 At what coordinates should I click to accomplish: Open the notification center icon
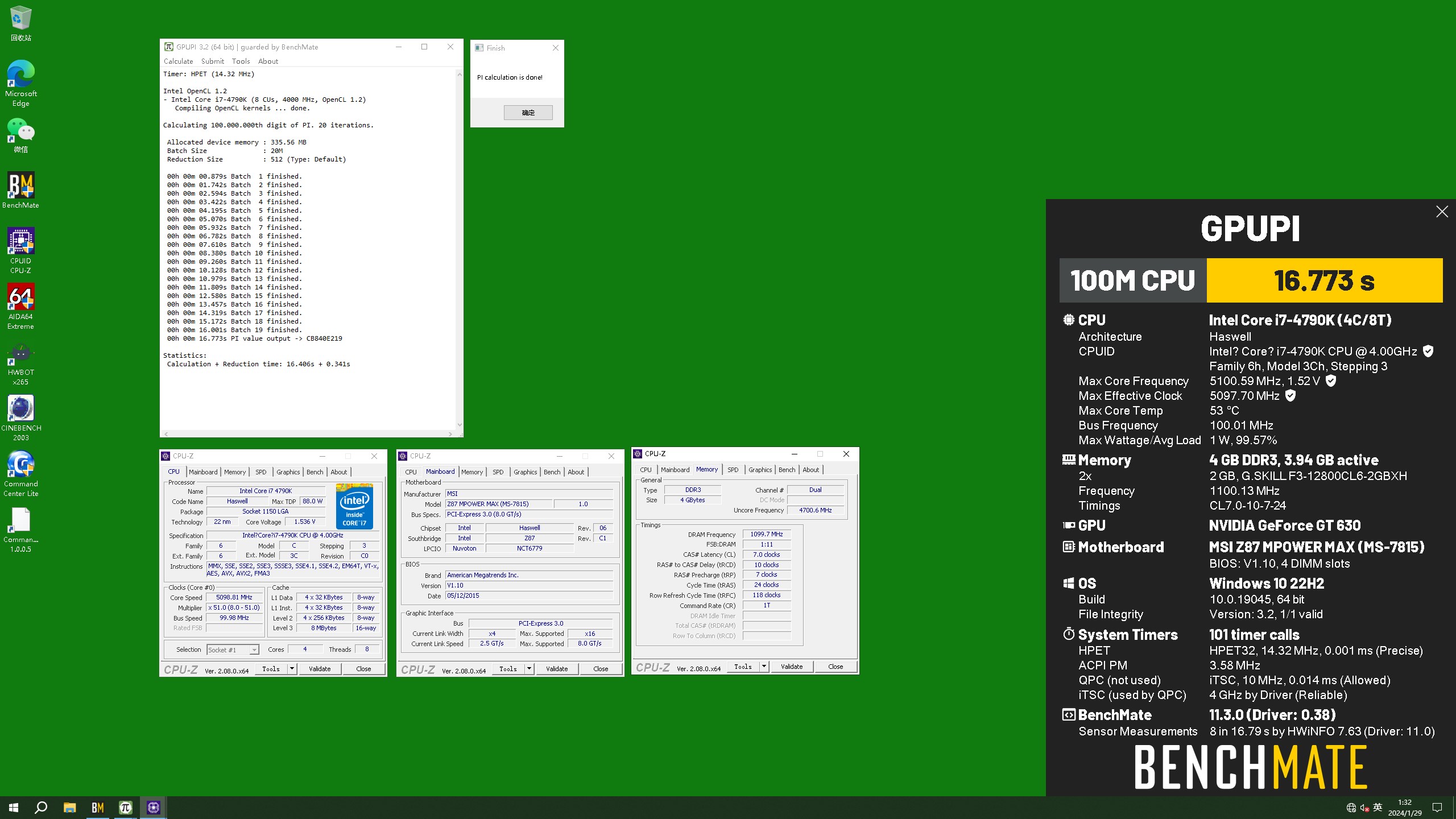pyautogui.click(x=1437, y=808)
